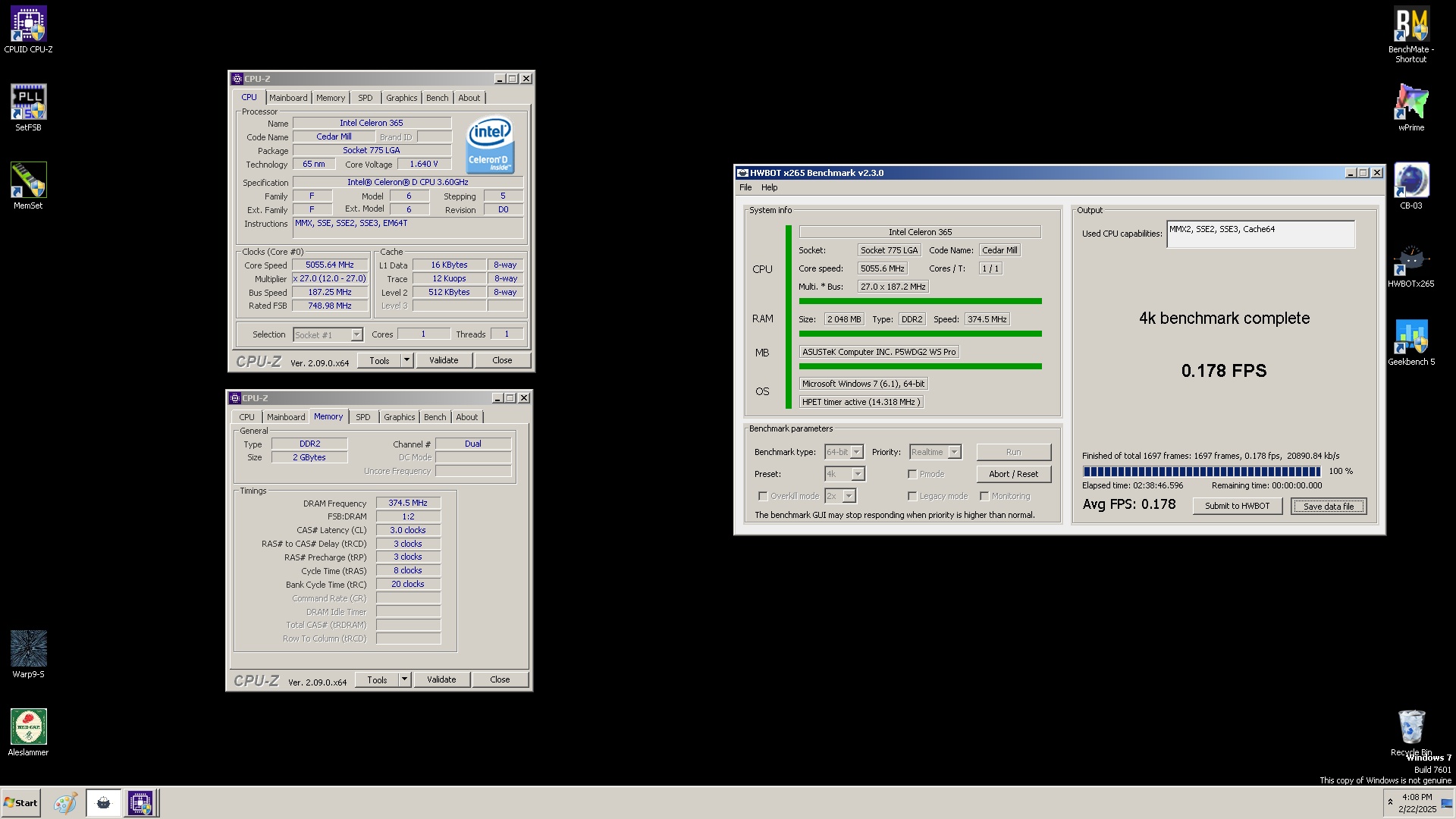This screenshot has width=1456, height=819.
Task: Expand the Benchmark type 64-bit dropdown
Action: 856,452
